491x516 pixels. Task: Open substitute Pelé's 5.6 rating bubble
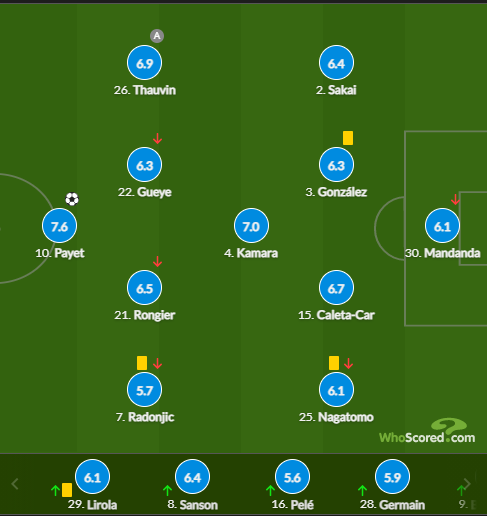coord(292,477)
